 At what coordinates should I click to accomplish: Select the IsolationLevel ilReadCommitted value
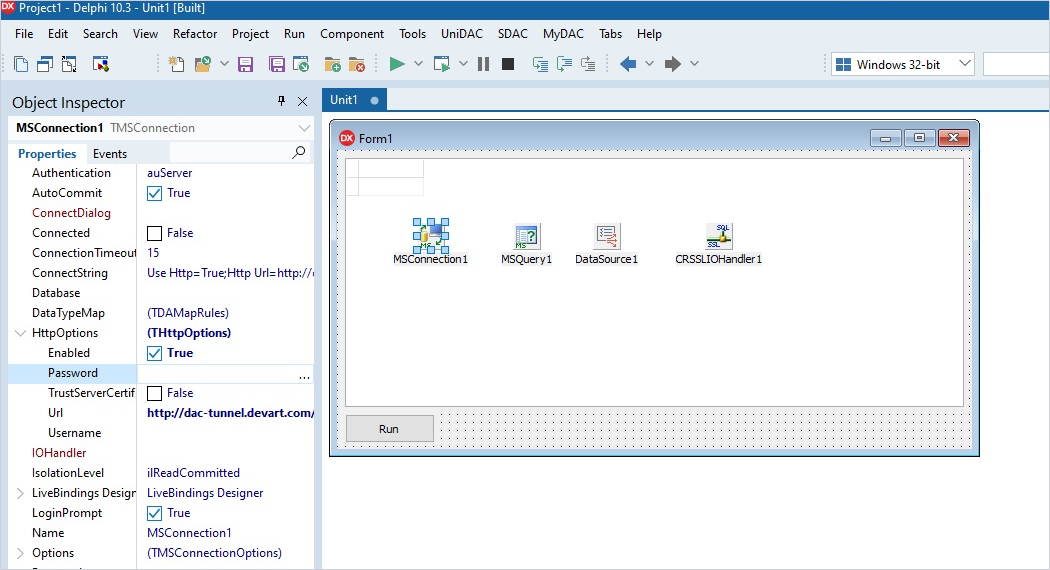194,473
